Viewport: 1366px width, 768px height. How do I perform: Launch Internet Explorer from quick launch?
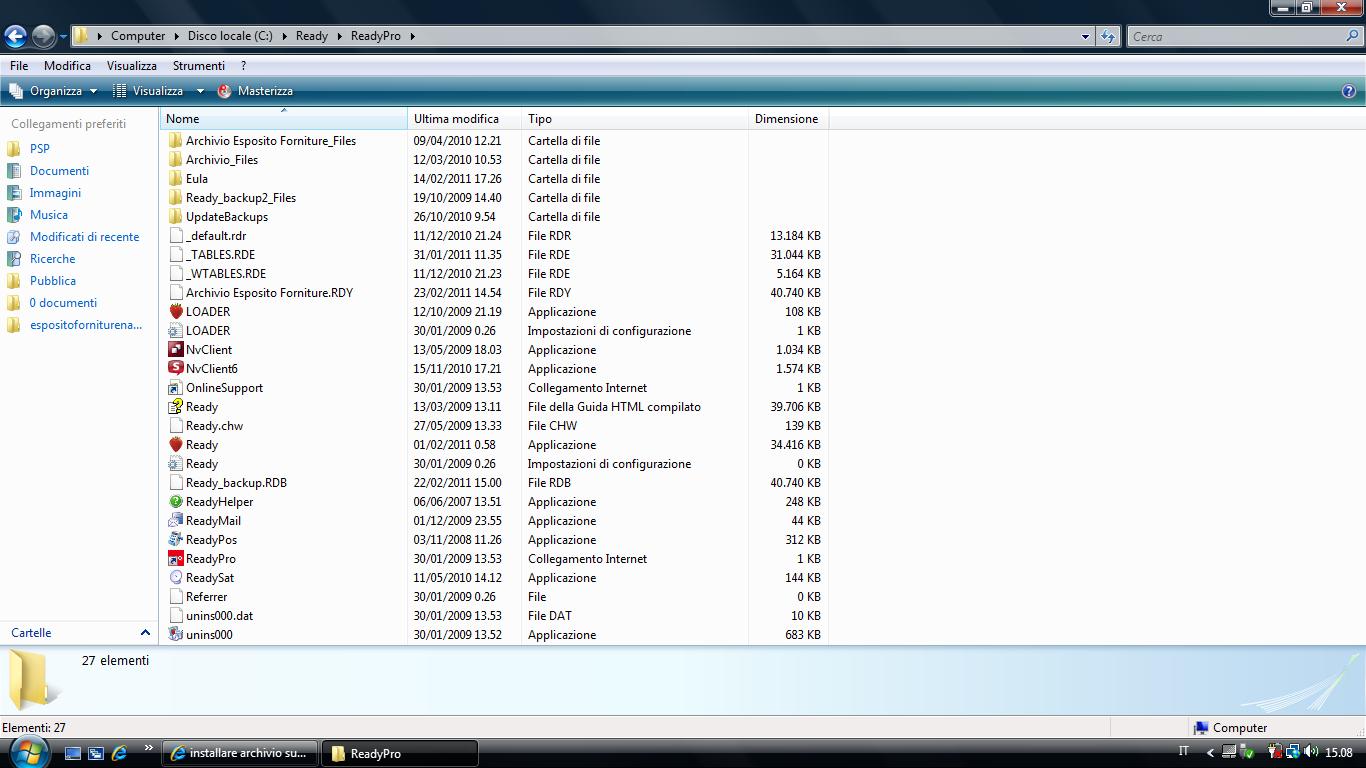coord(119,753)
